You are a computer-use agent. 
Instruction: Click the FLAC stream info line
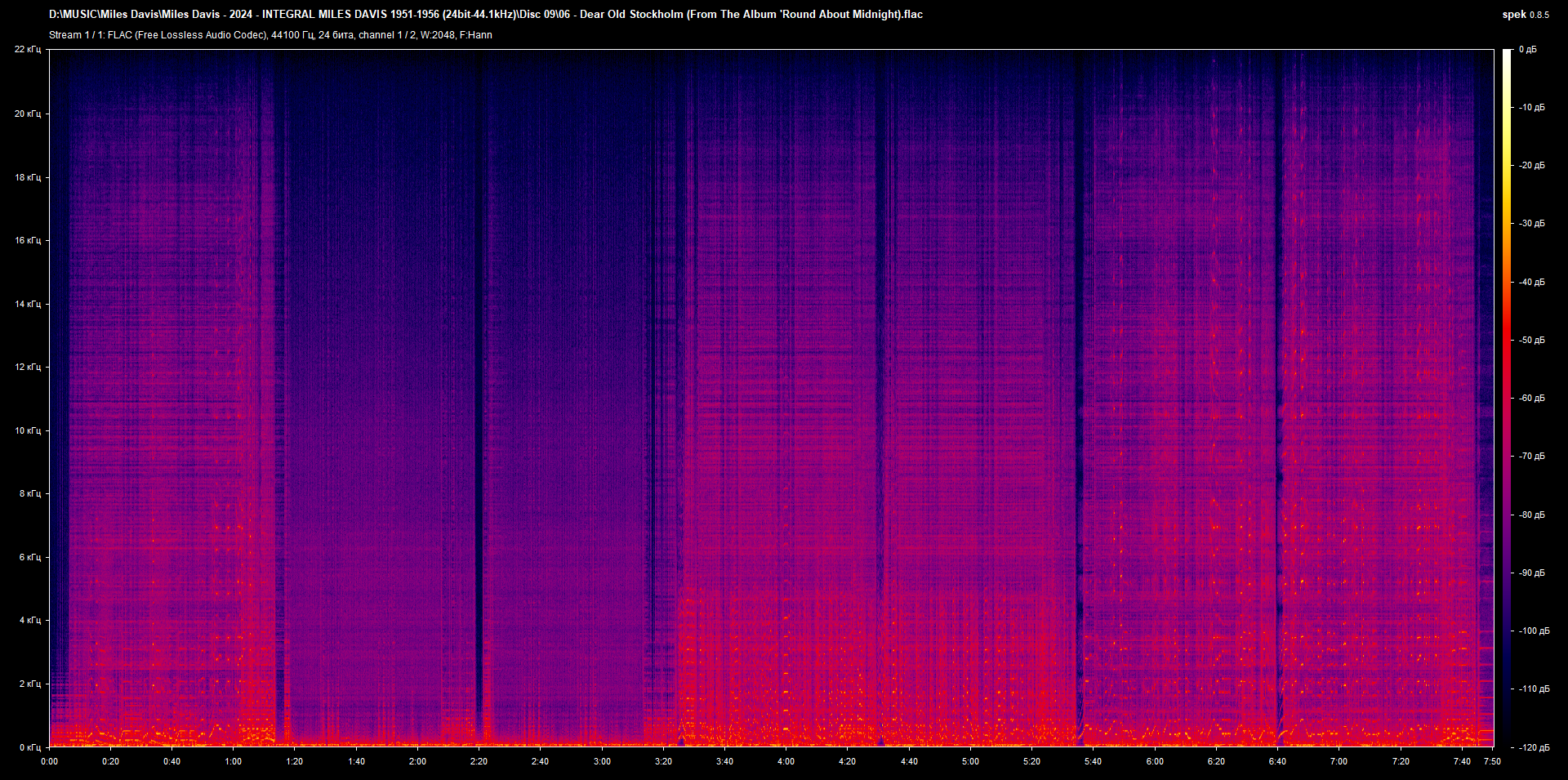[270, 35]
